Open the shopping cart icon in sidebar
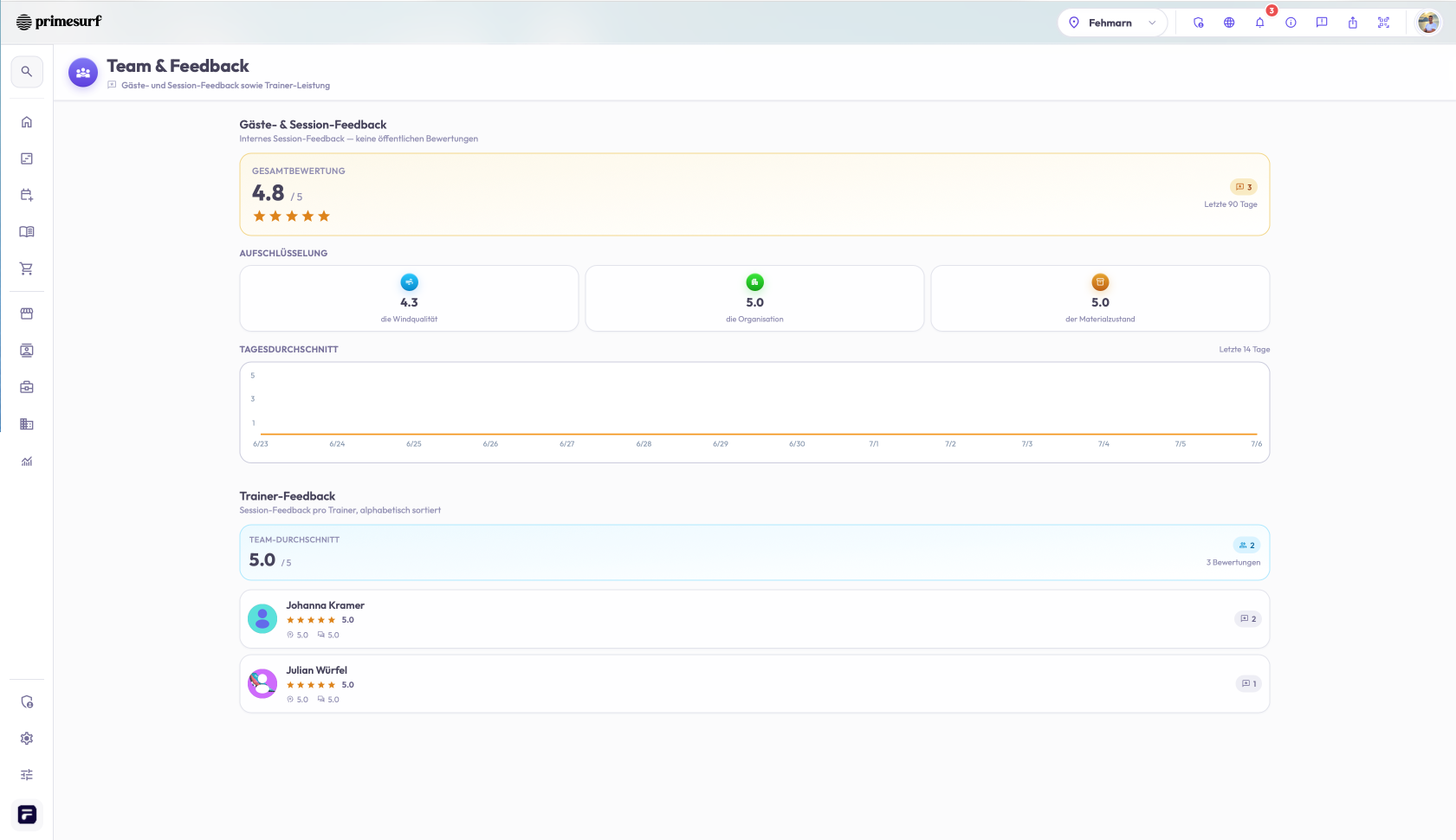Viewport: 1456px width, 840px height. click(27, 268)
